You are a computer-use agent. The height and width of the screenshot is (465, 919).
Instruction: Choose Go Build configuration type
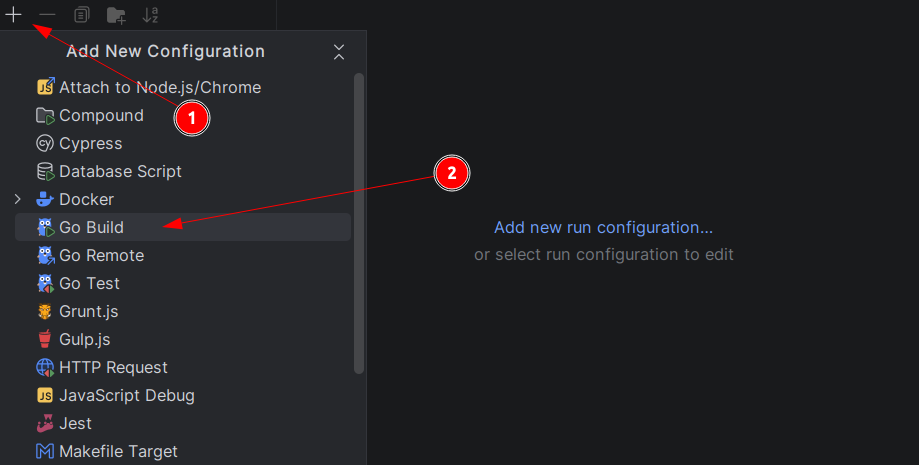183,227
